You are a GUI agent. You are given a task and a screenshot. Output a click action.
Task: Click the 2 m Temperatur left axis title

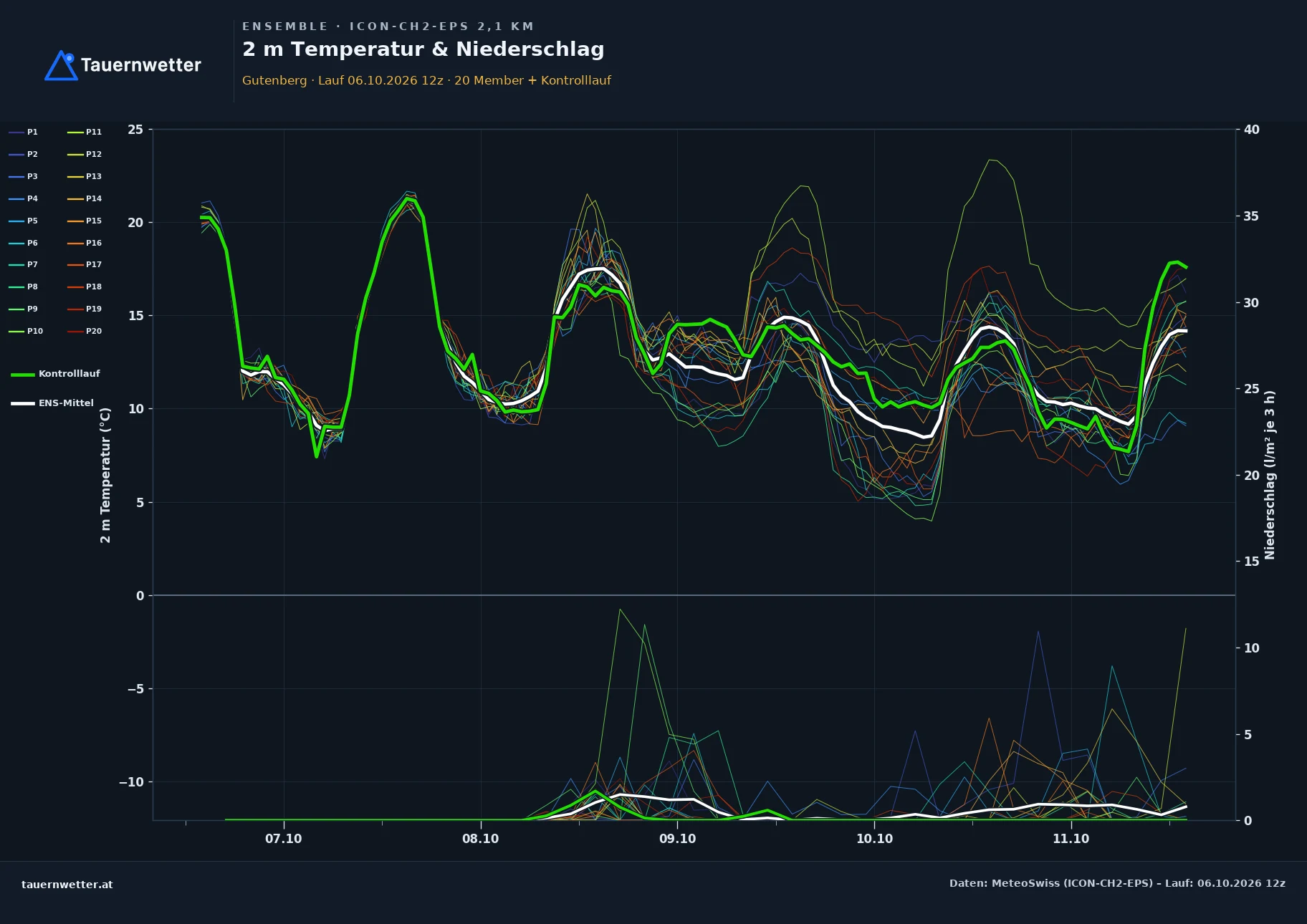click(105, 475)
